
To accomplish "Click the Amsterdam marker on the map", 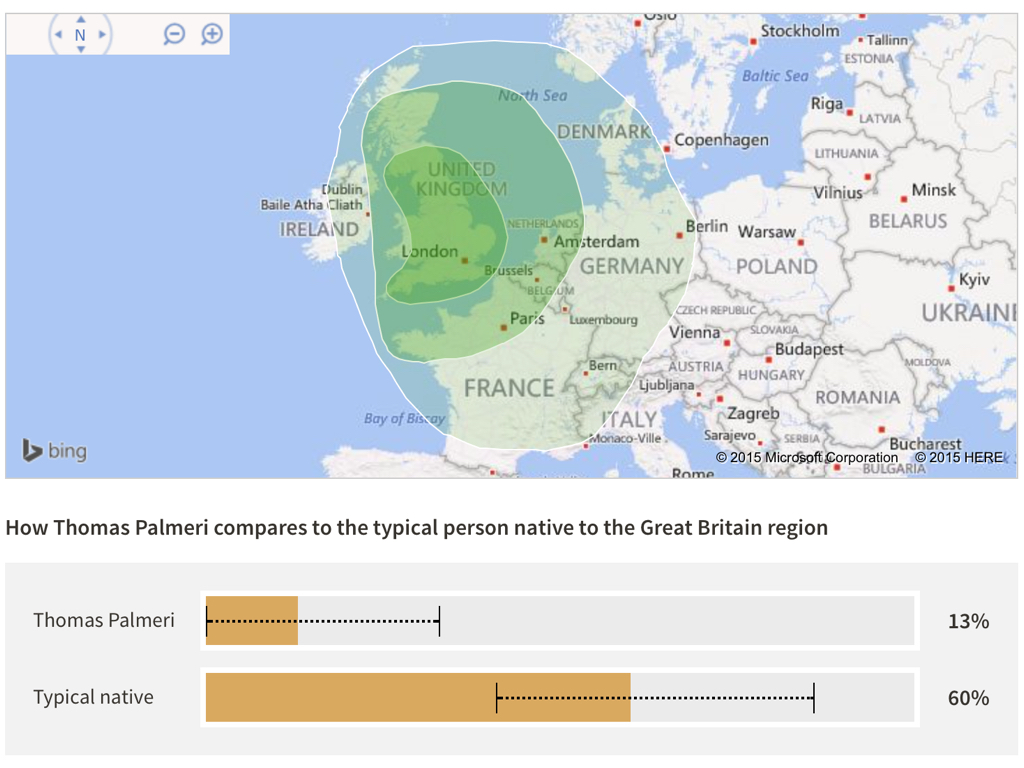I will [544, 240].
